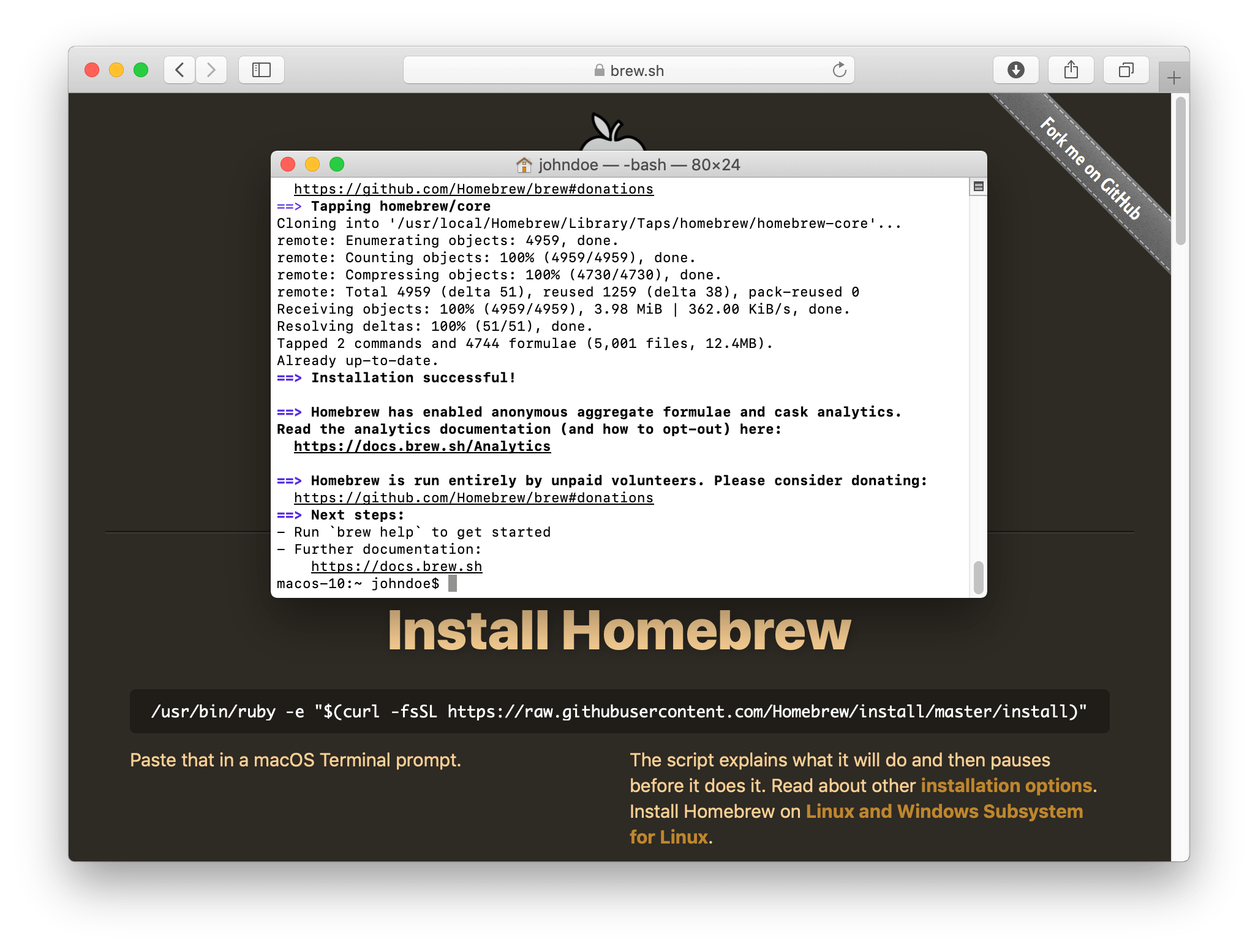Open the first brew#donations link in Terminal
This screenshot has height=952, width=1258.
point(473,189)
